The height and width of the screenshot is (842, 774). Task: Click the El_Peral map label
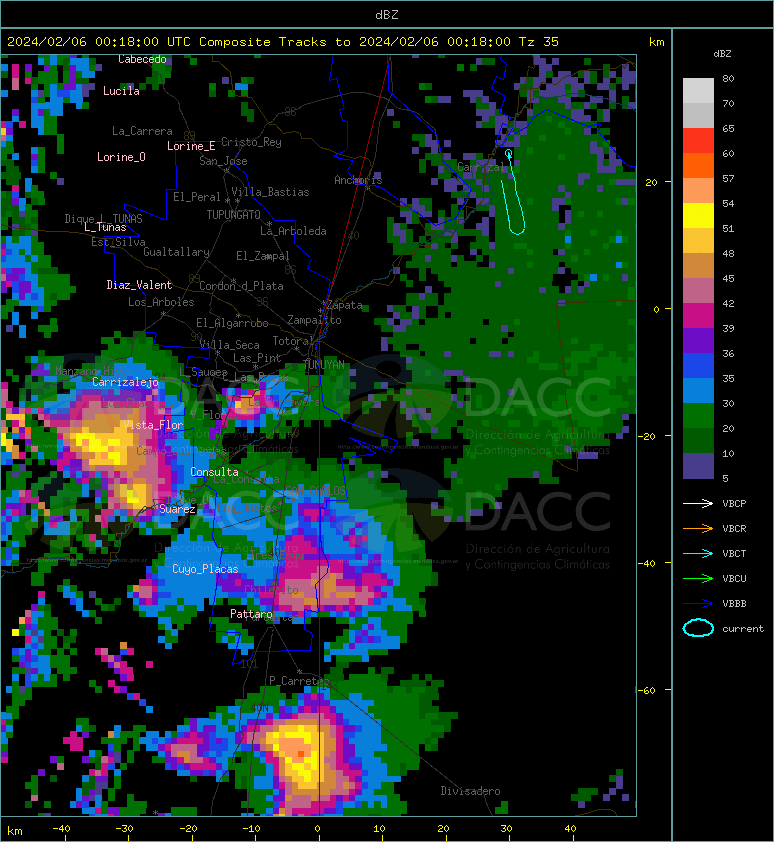(x=197, y=197)
